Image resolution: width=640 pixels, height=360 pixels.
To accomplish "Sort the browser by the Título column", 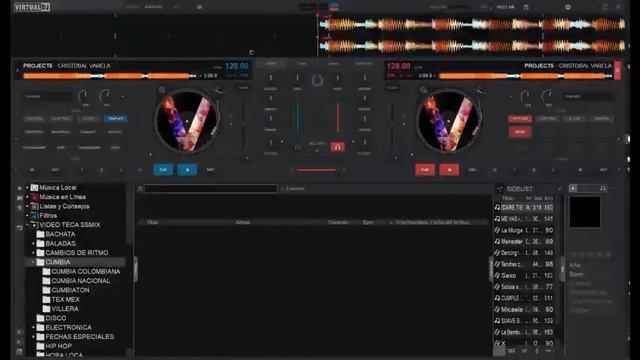I will pos(153,222).
